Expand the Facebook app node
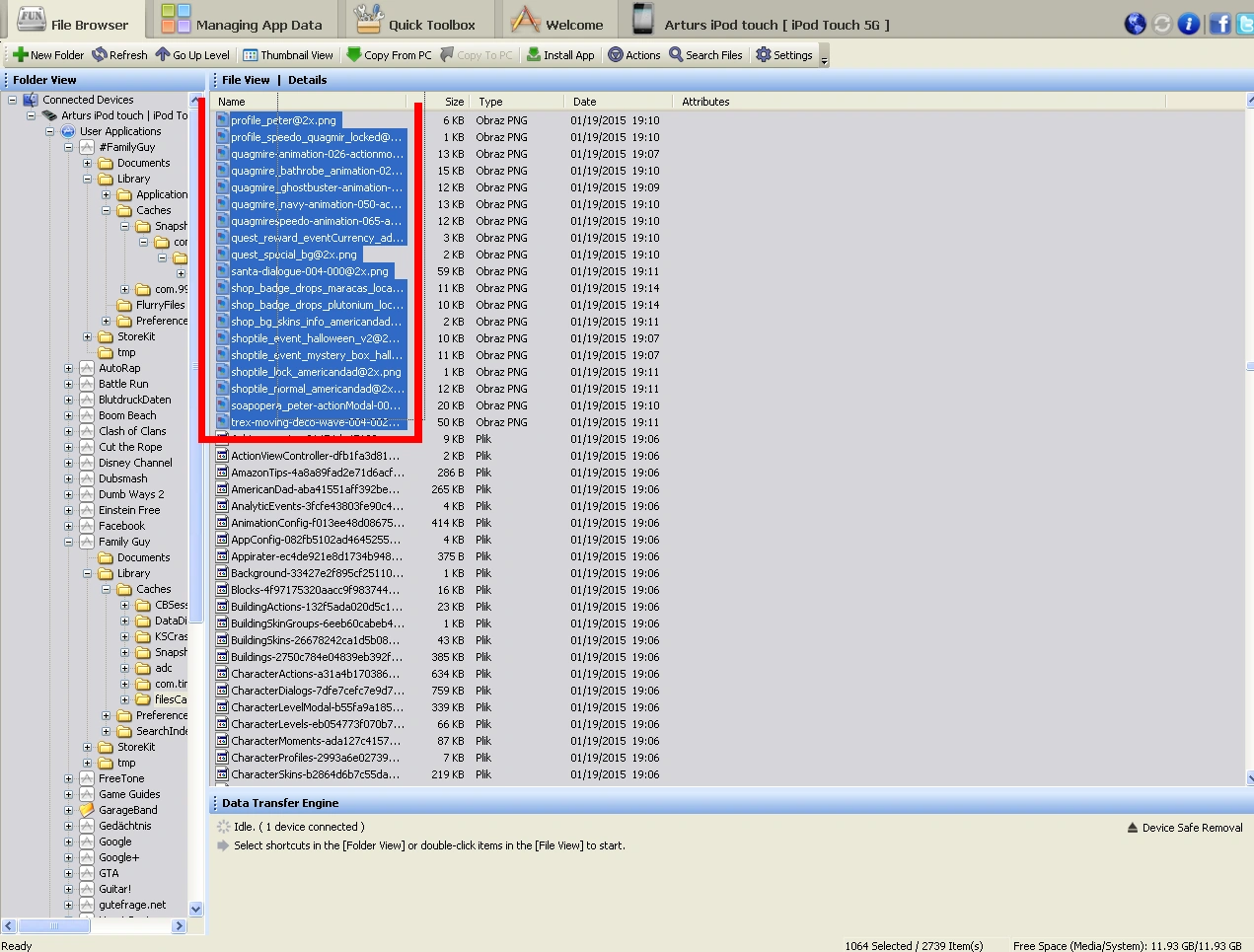The height and width of the screenshot is (952, 1254). click(69, 526)
